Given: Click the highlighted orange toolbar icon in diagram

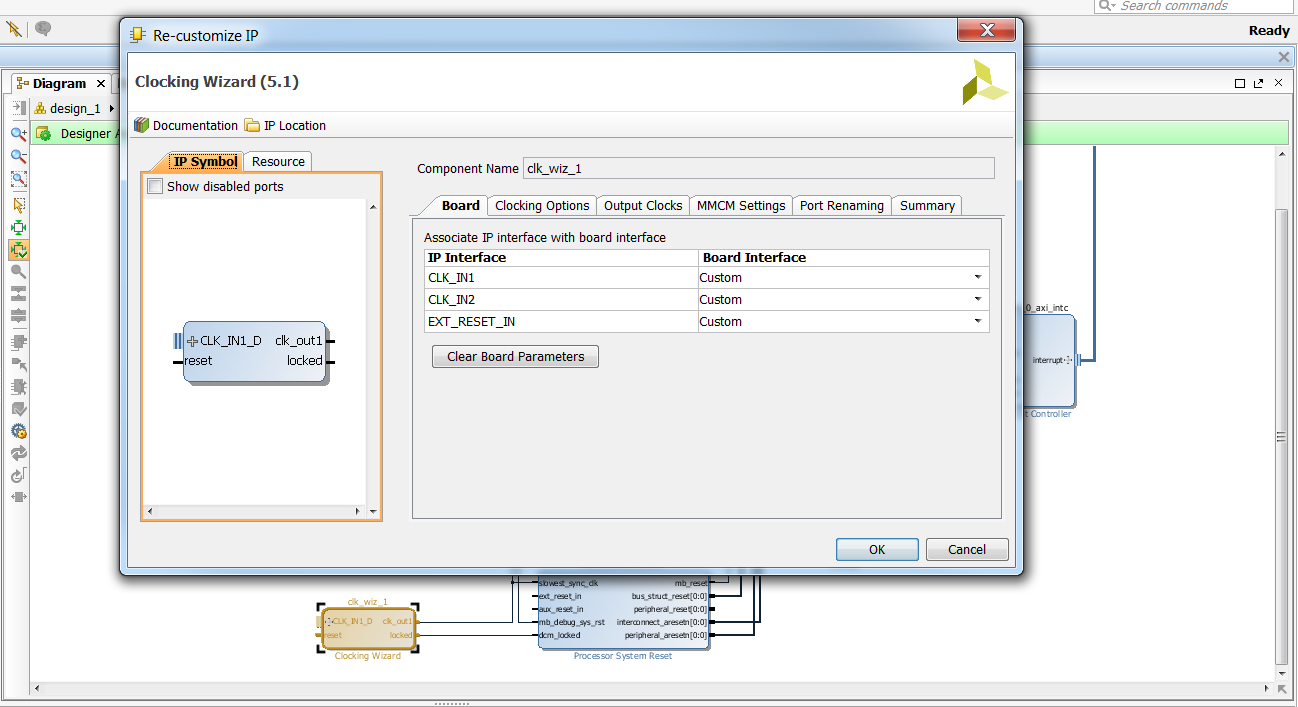Looking at the screenshot, I should pyautogui.click(x=18, y=249).
